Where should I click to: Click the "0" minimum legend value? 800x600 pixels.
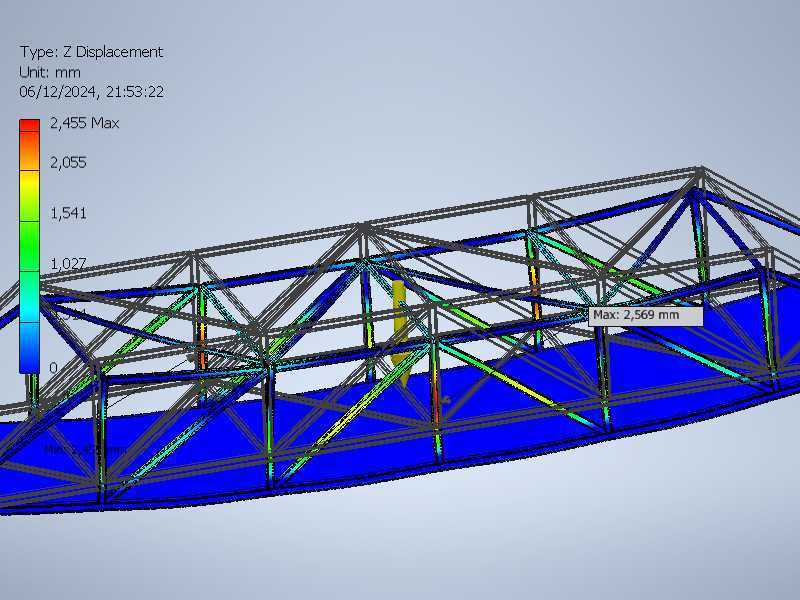point(53,368)
